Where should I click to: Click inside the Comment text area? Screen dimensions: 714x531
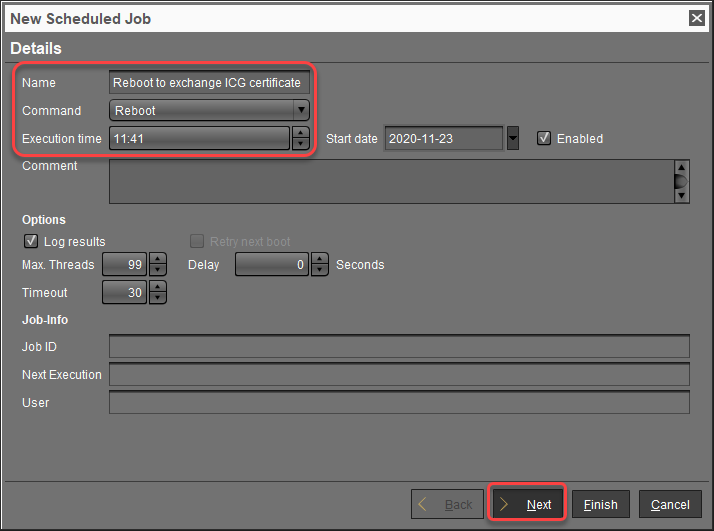point(390,182)
